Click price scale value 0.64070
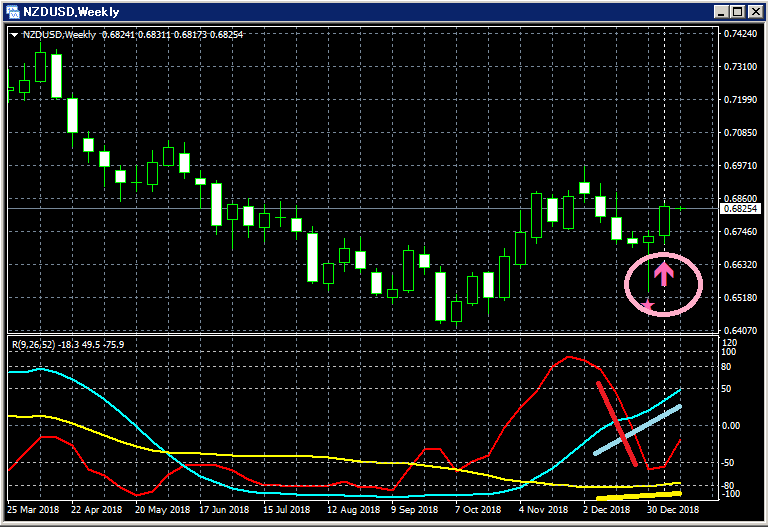Viewport: 768px width, 527px height. point(740,331)
